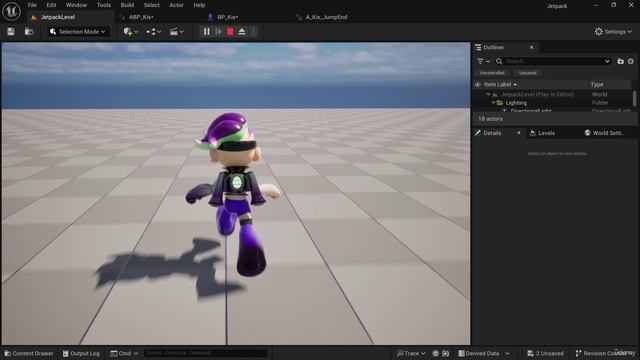Advance a single frame

click(218, 31)
